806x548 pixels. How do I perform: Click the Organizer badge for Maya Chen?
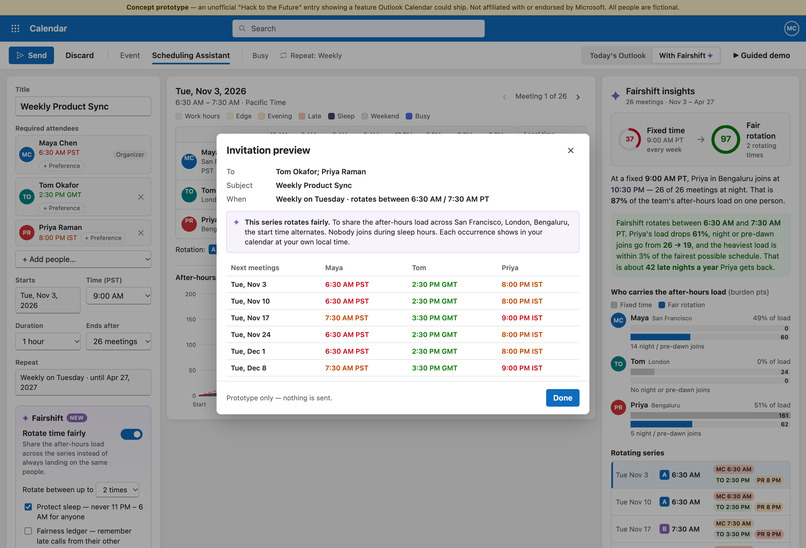click(130, 155)
